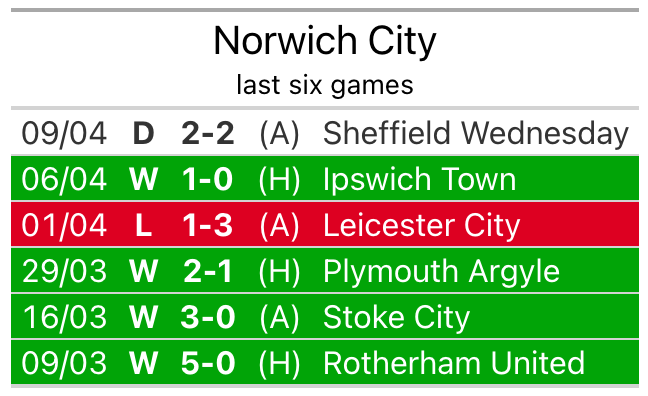Click the L loss indicator
Screen dimensions: 648x396
point(143,225)
